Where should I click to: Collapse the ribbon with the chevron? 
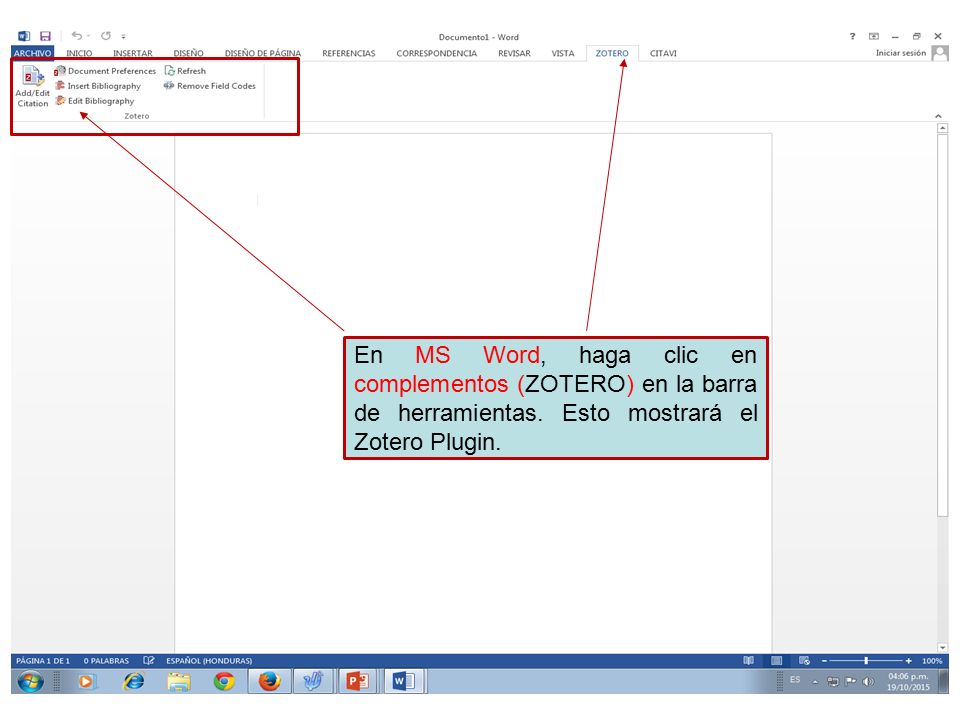(938, 116)
